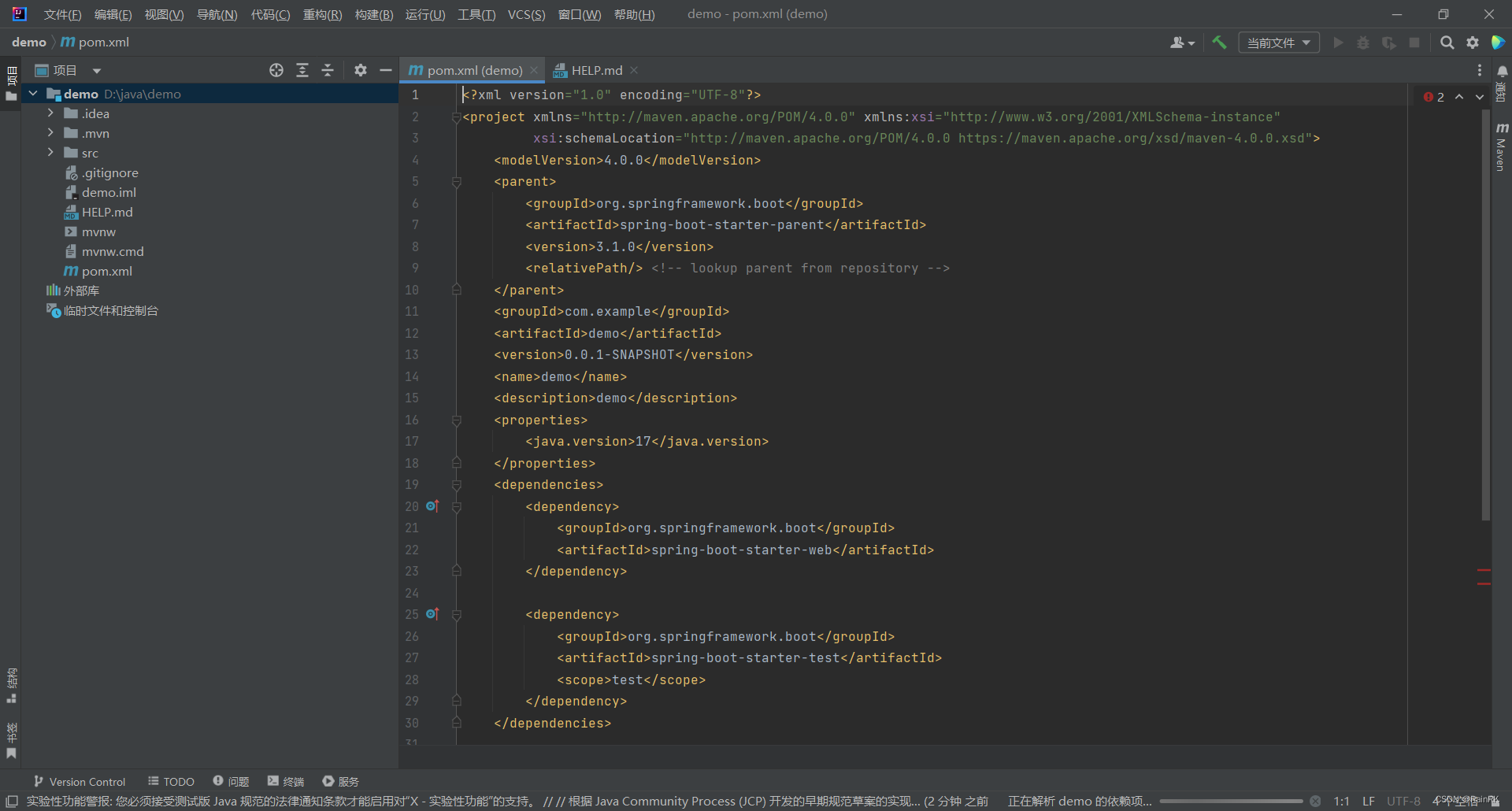Open the Build menu

(374, 14)
